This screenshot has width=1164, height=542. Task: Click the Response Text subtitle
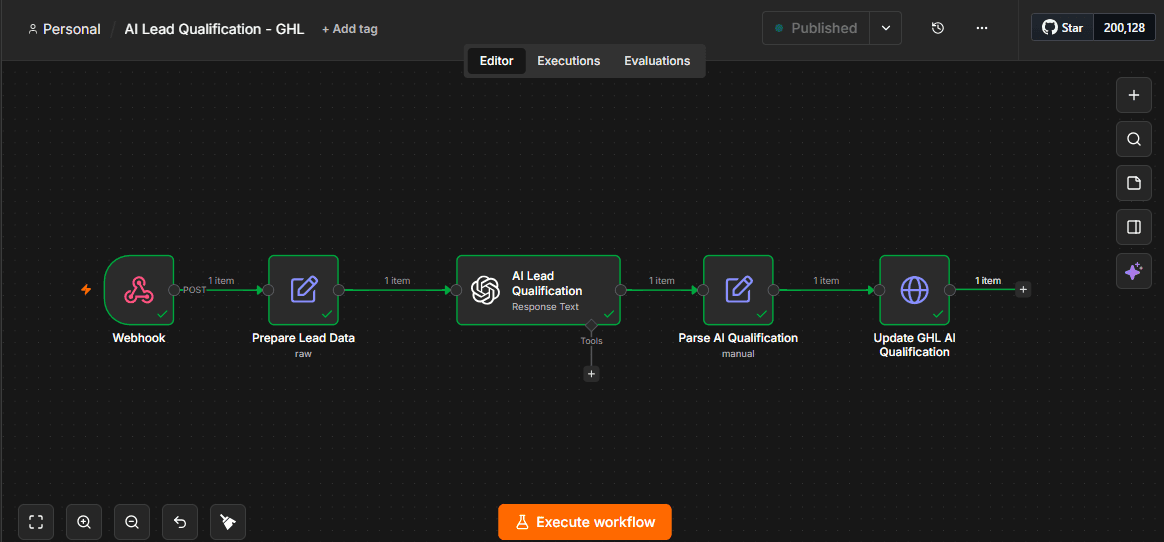546,306
